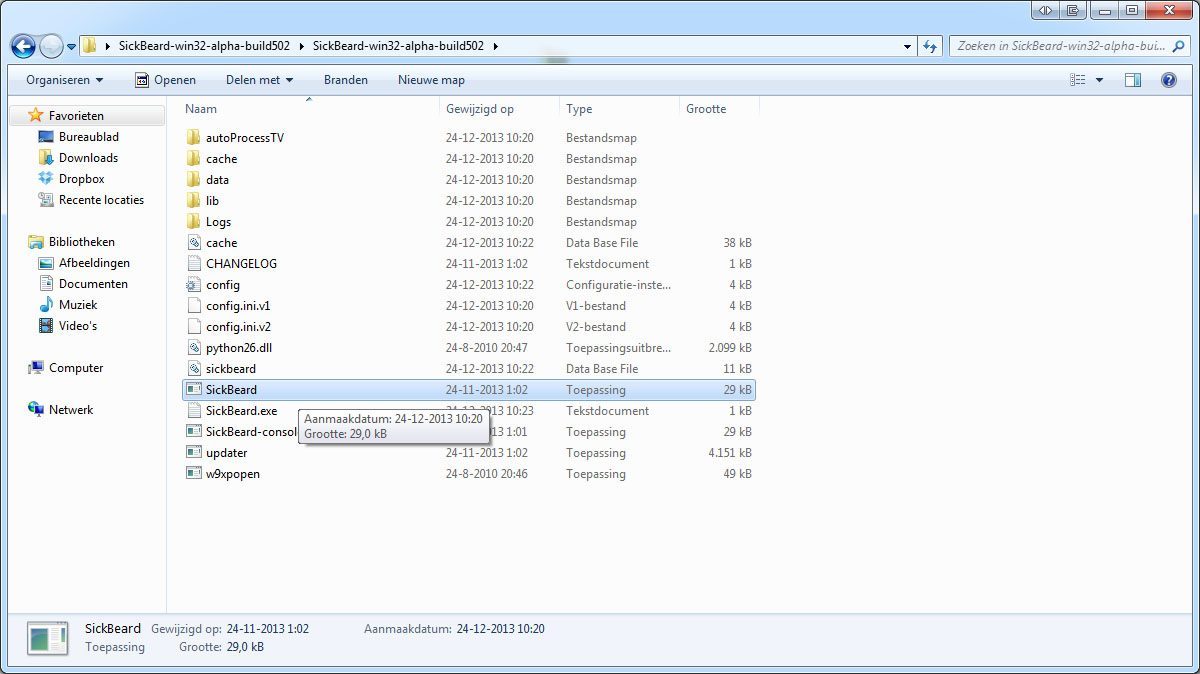1200x674 pixels.
Task: Open the Organiseren menu
Action: point(65,80)
